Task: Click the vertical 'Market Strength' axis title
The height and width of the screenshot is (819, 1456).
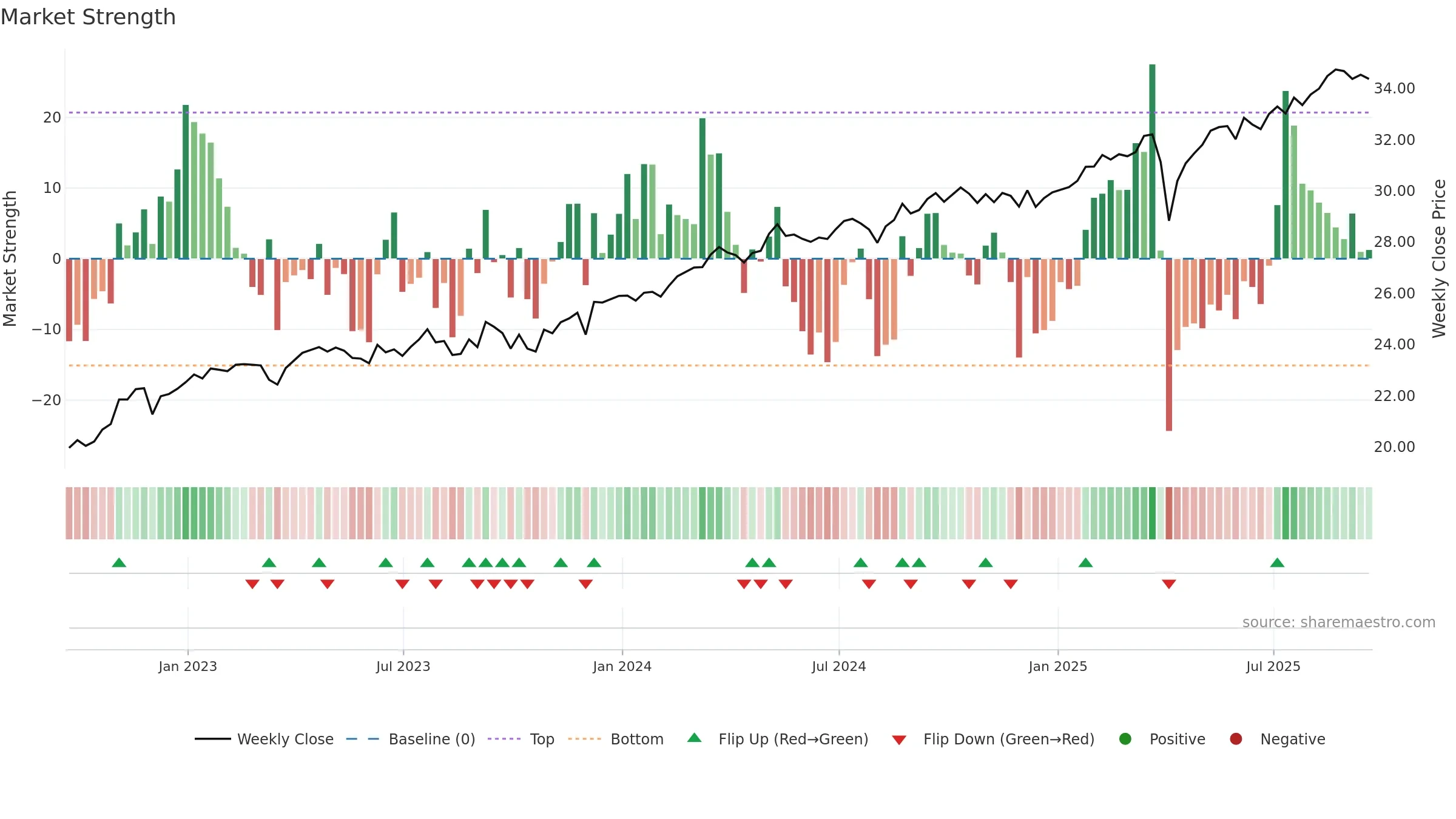Action: 10,258
